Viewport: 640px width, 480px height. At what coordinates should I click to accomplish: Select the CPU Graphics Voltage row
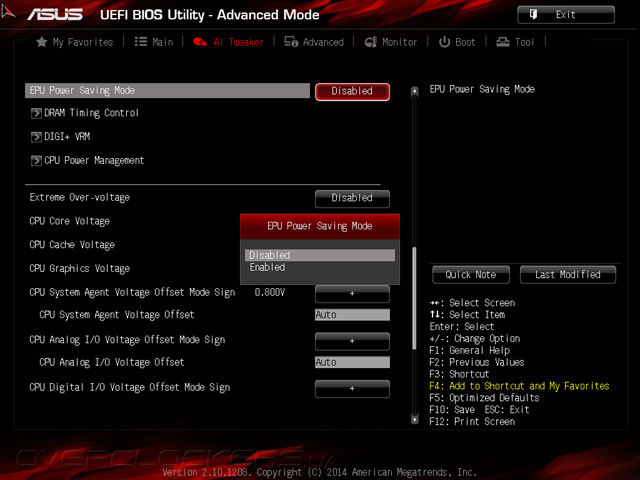point(80,269)
